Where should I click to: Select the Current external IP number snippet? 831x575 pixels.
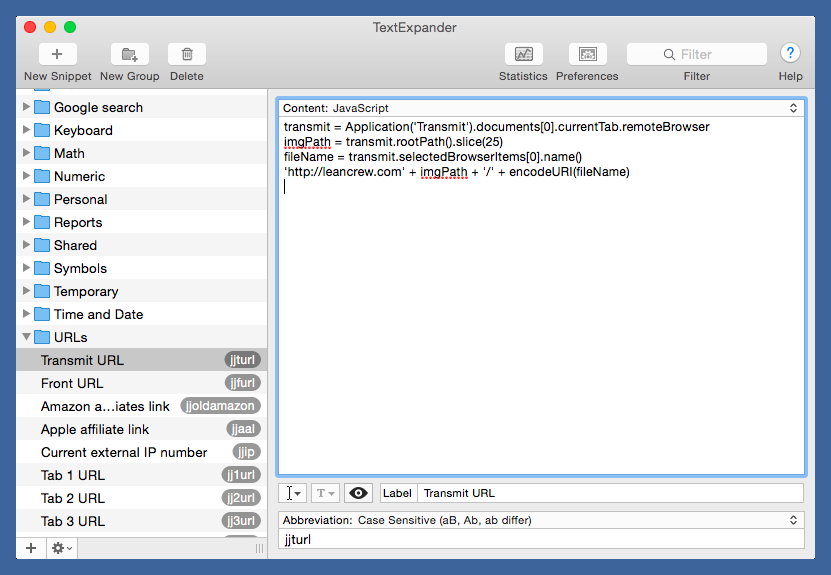[x=124, y=452]
